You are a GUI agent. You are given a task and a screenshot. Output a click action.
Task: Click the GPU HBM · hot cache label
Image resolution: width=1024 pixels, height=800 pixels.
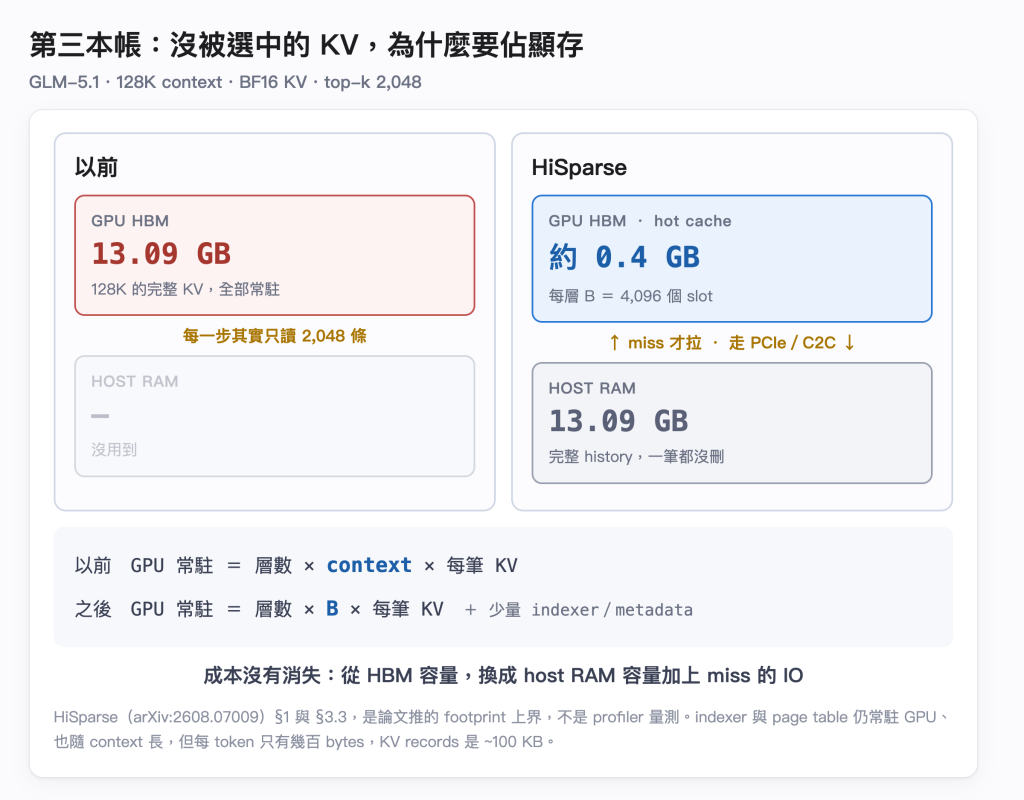pos(639,221)
